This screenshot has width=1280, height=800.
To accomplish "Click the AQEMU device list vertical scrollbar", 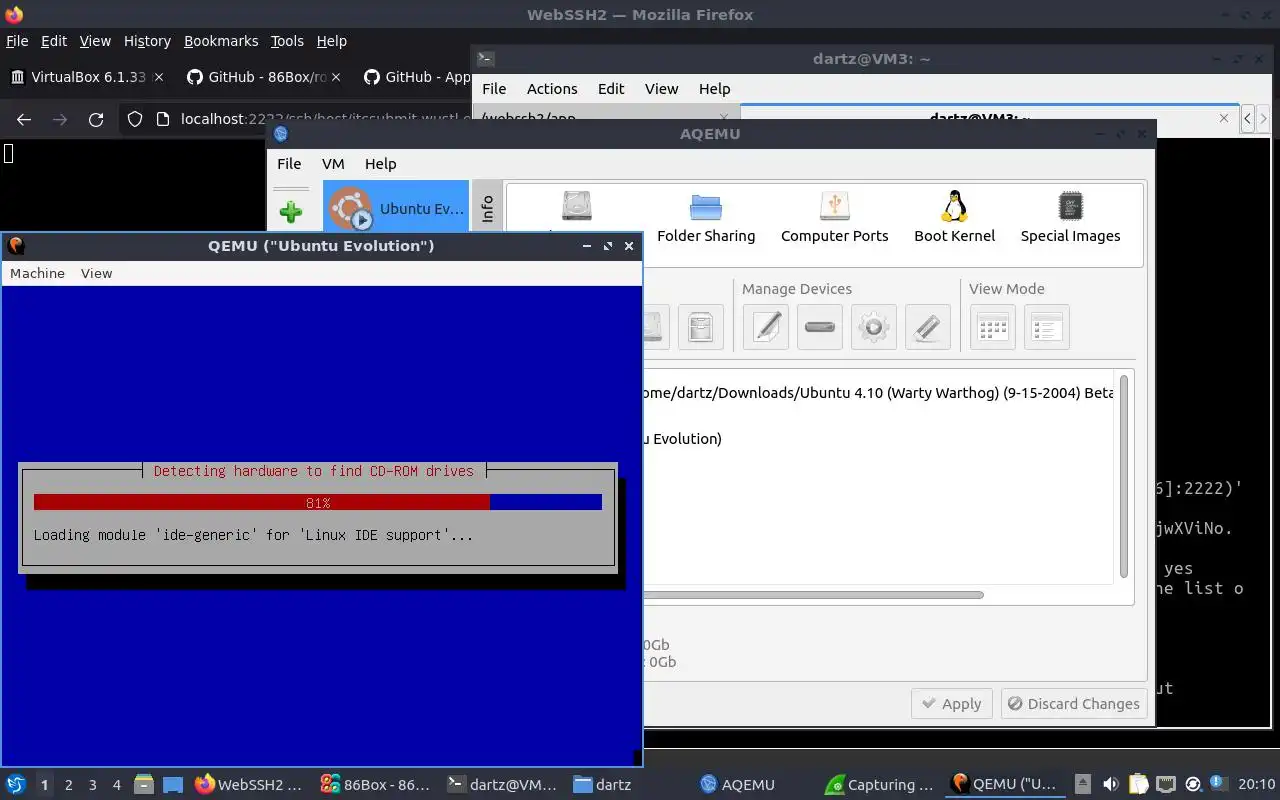I will (1124, 476).
